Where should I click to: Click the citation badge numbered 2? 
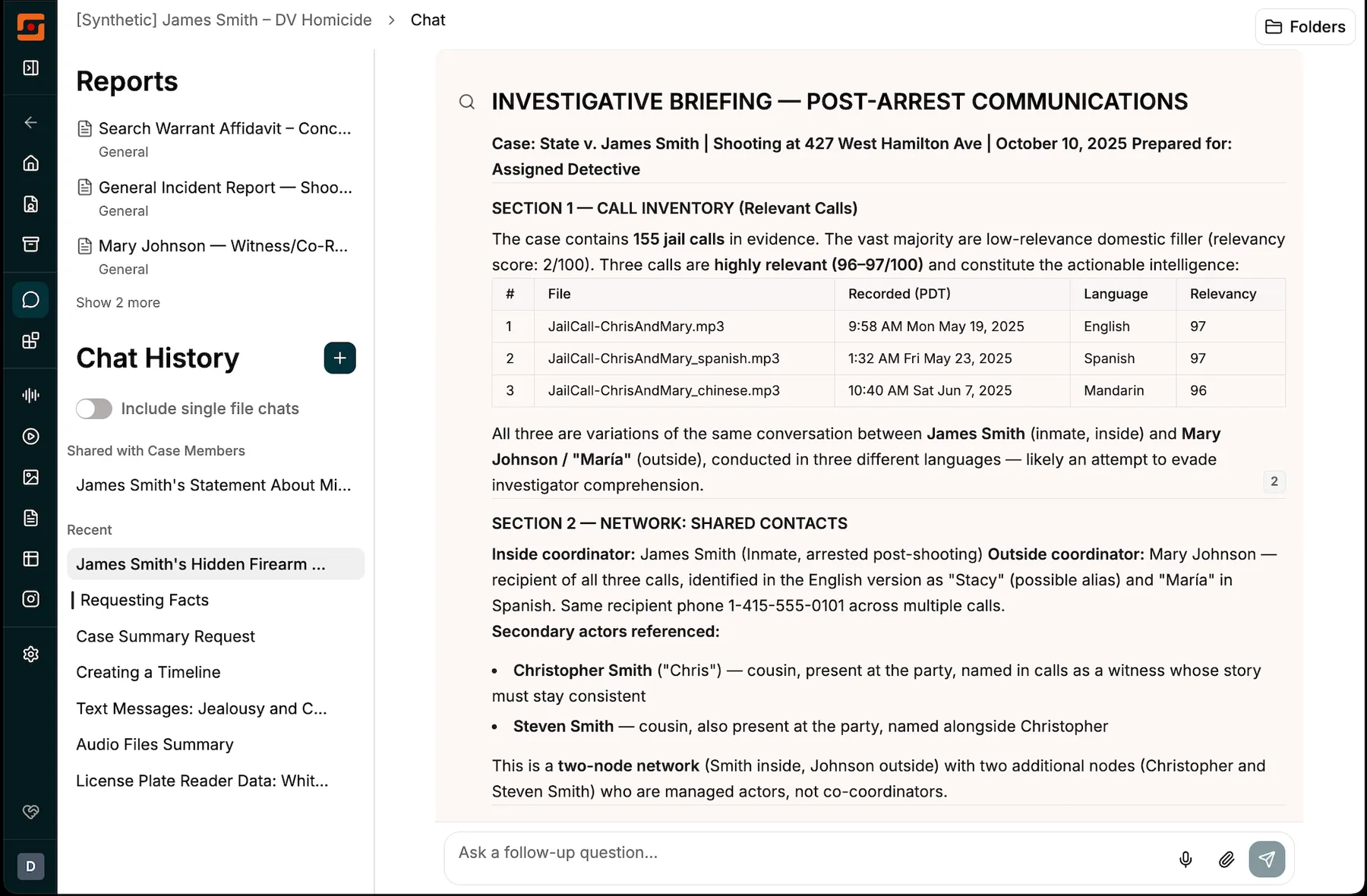pyautogui.click(x=1274, y=481)
